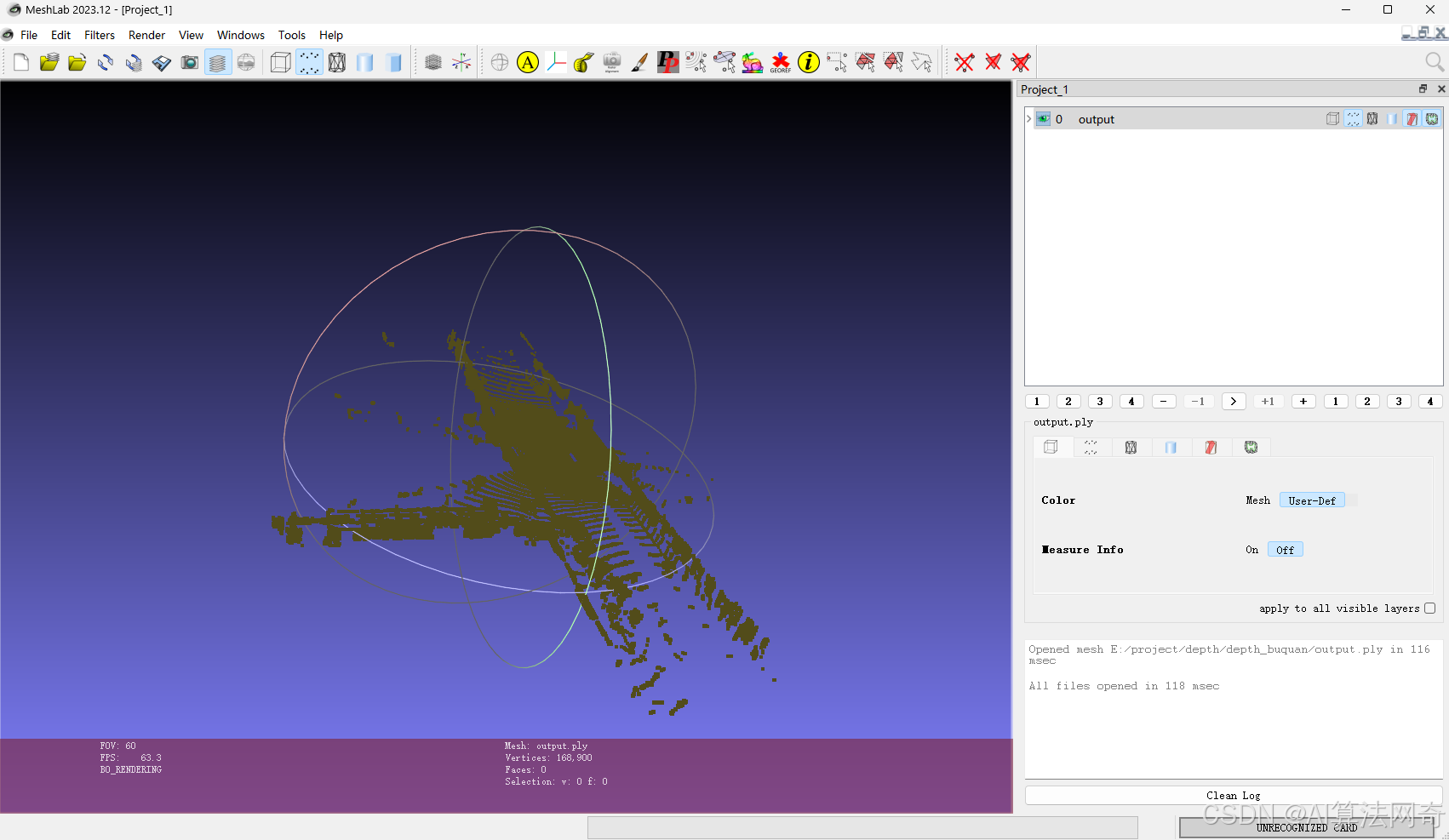Screen dimensions: 1449x840
Task: Enable Wireframe rendering in main toolbar
Action: tap(337, 62)
